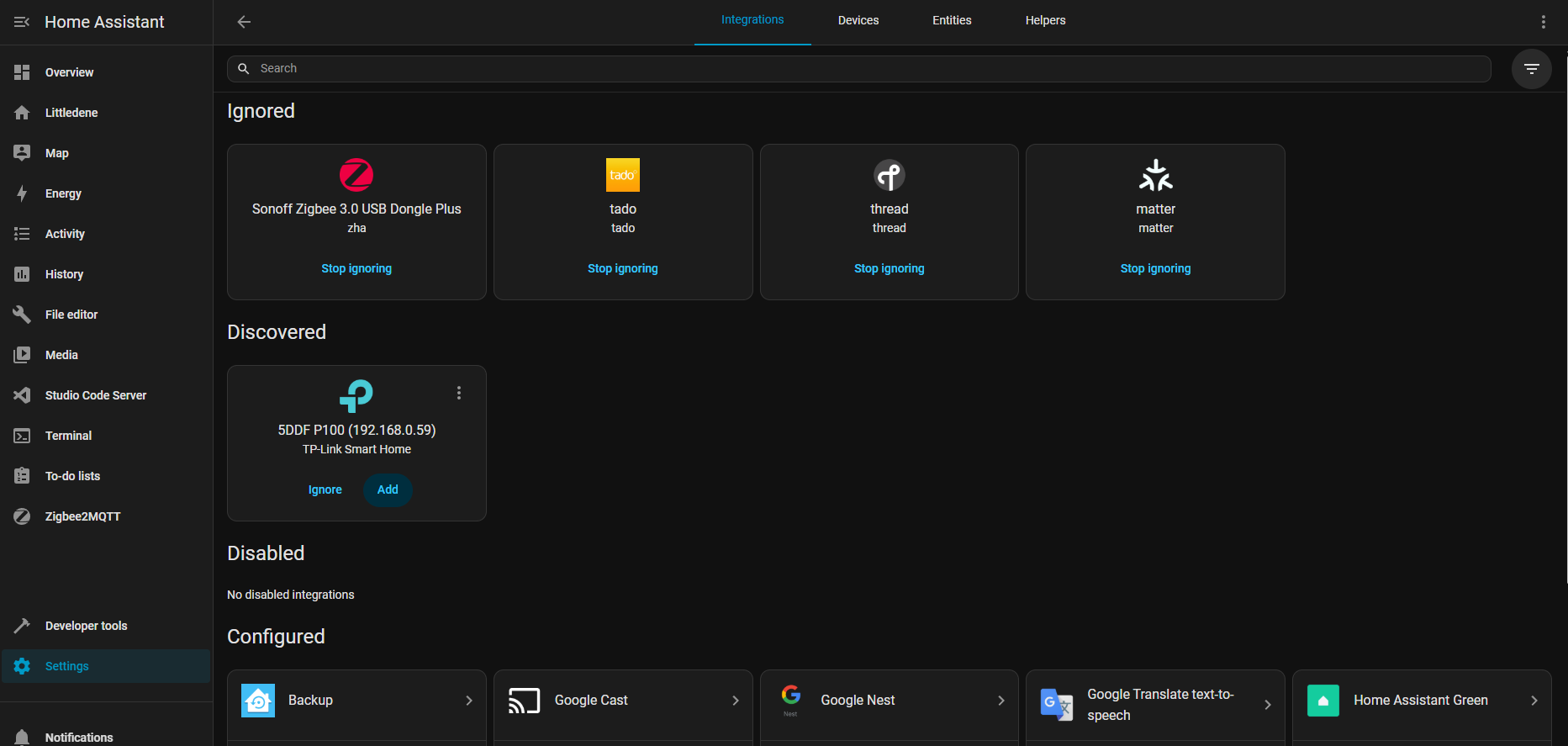Screen dimensions: 1568x746
Task: Click the Home Assistant title text
Action: tap(104, 22)
